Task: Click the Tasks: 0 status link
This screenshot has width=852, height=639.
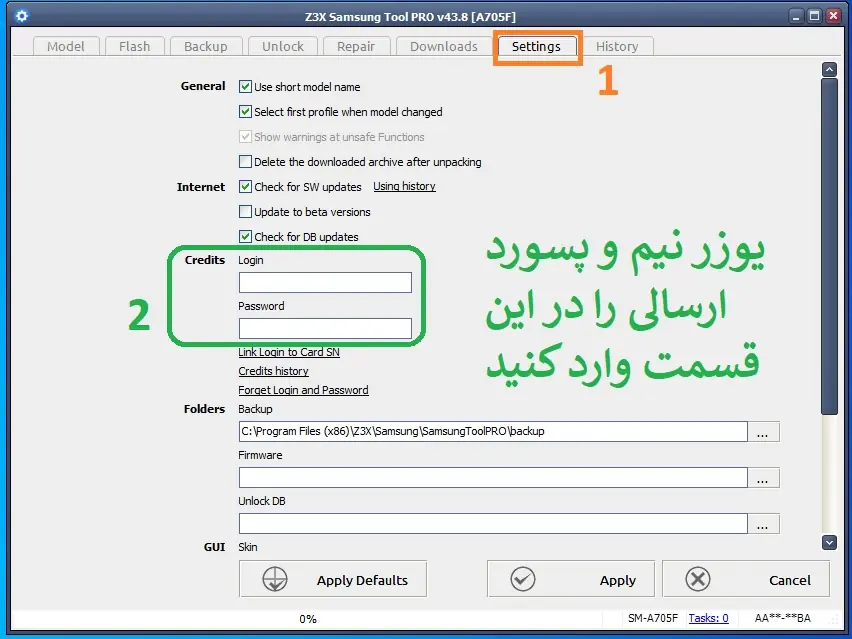Action: pyautogui.click(x=708, y=618)
